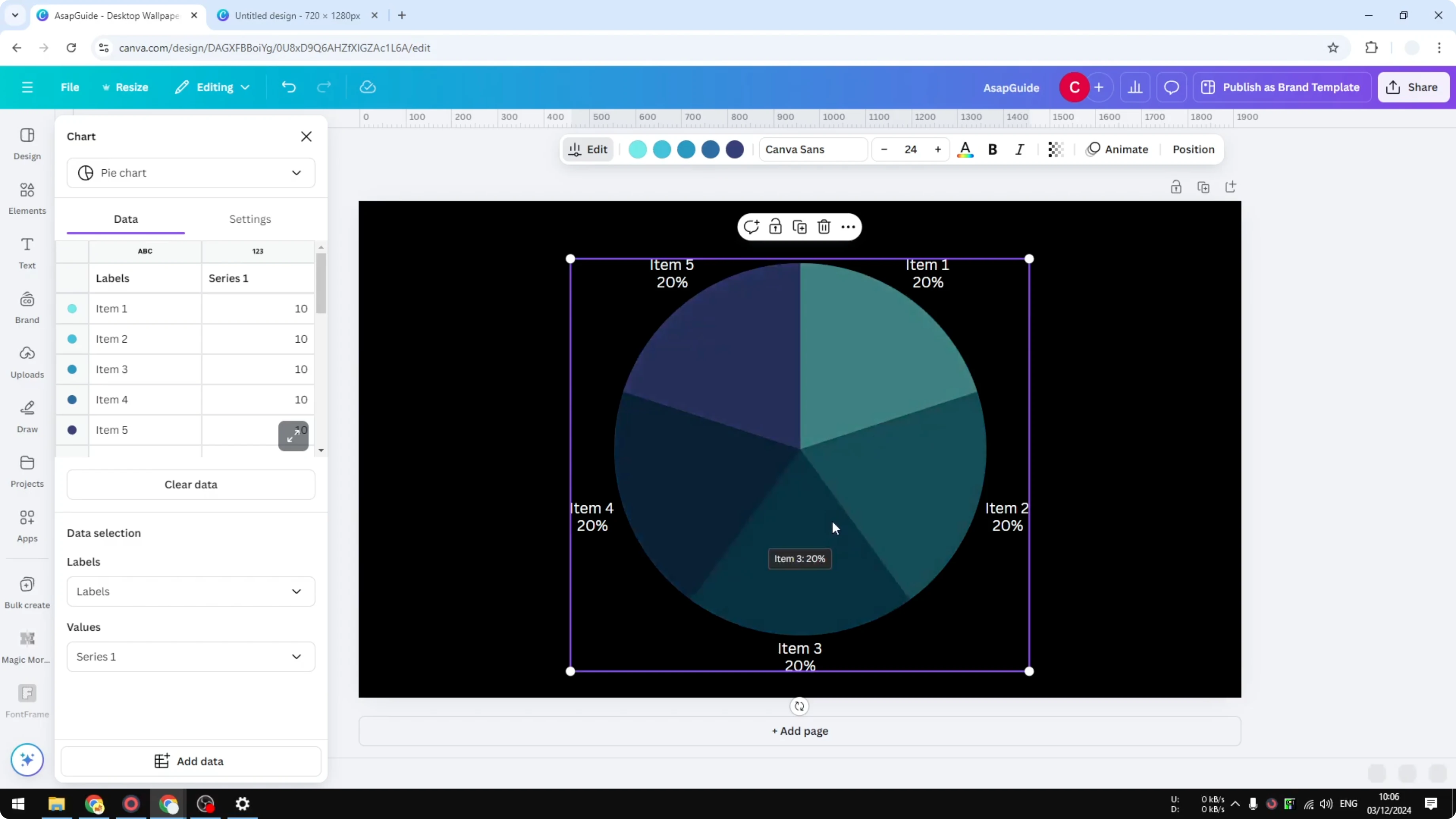Lock the selected pie chart
This screenshot has width=1456, height=819.
pyautogui.click(x=775, y=226)
